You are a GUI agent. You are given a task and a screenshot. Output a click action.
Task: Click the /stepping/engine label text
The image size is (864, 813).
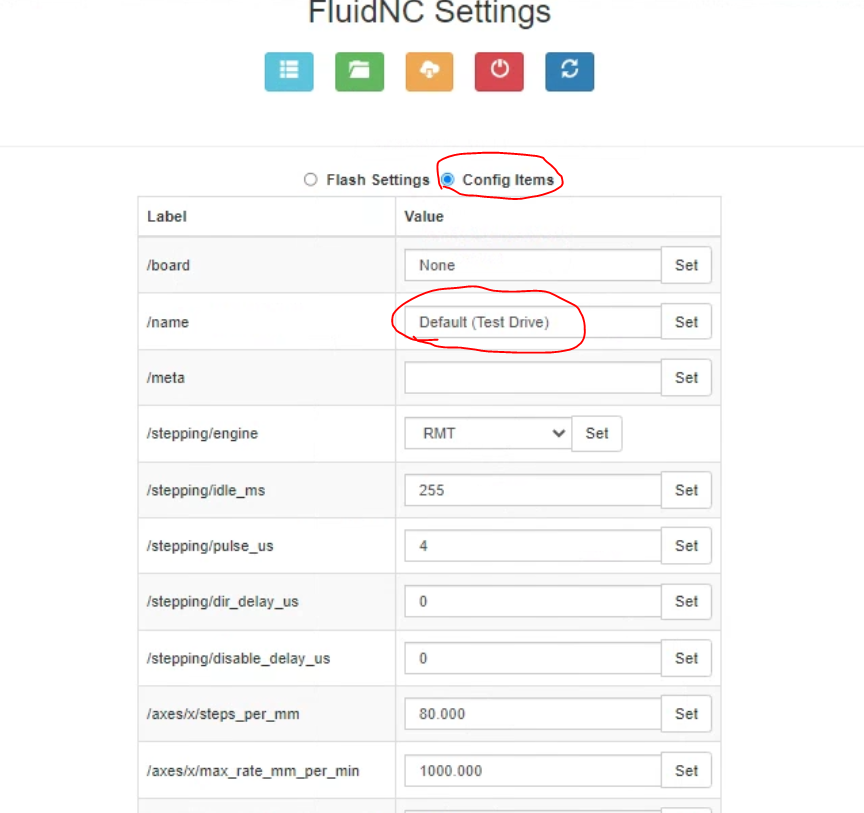pyautogui.click(x=202, y=434)
